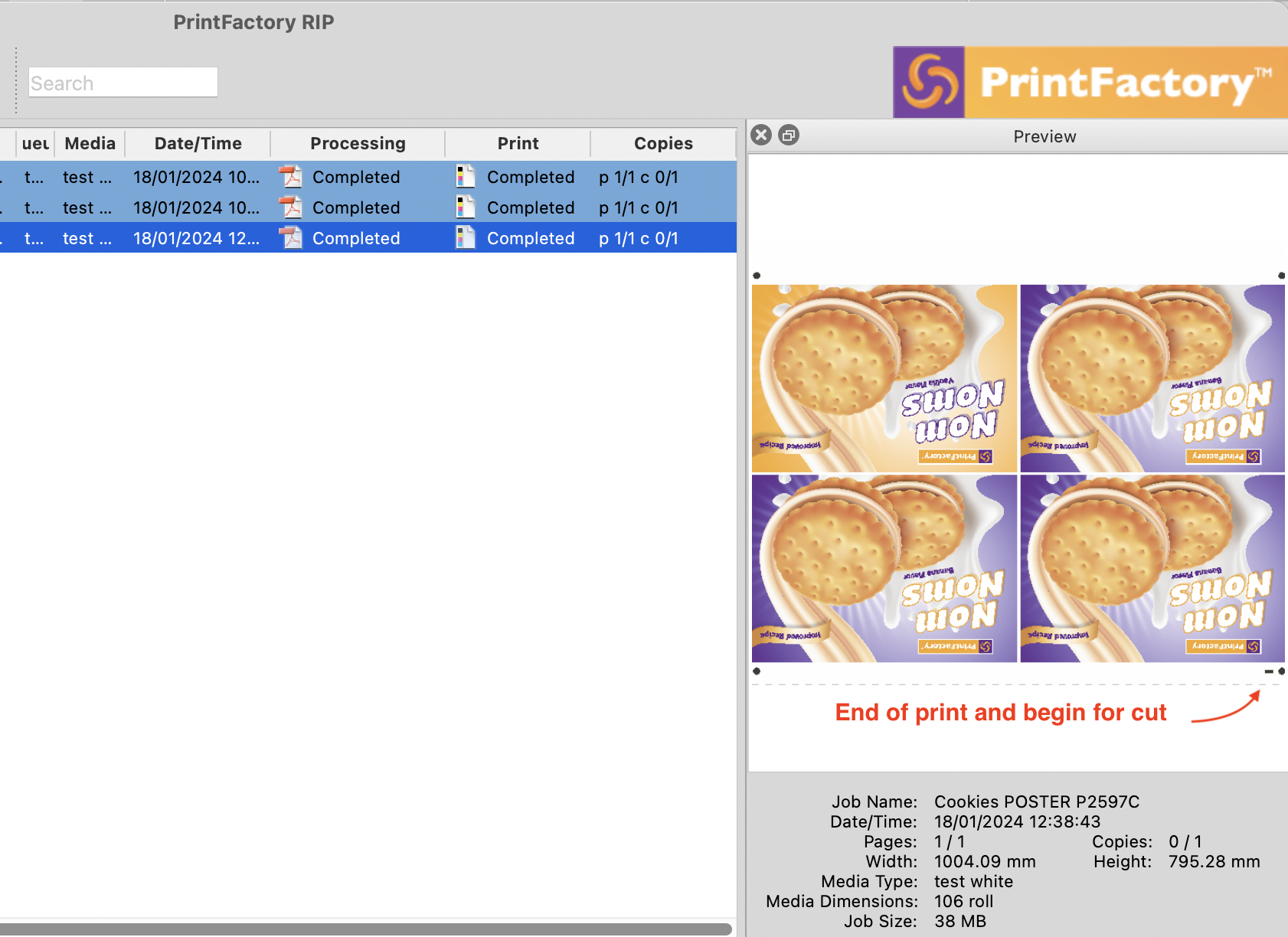Close the Preview panel with X icon

[761, 135]
